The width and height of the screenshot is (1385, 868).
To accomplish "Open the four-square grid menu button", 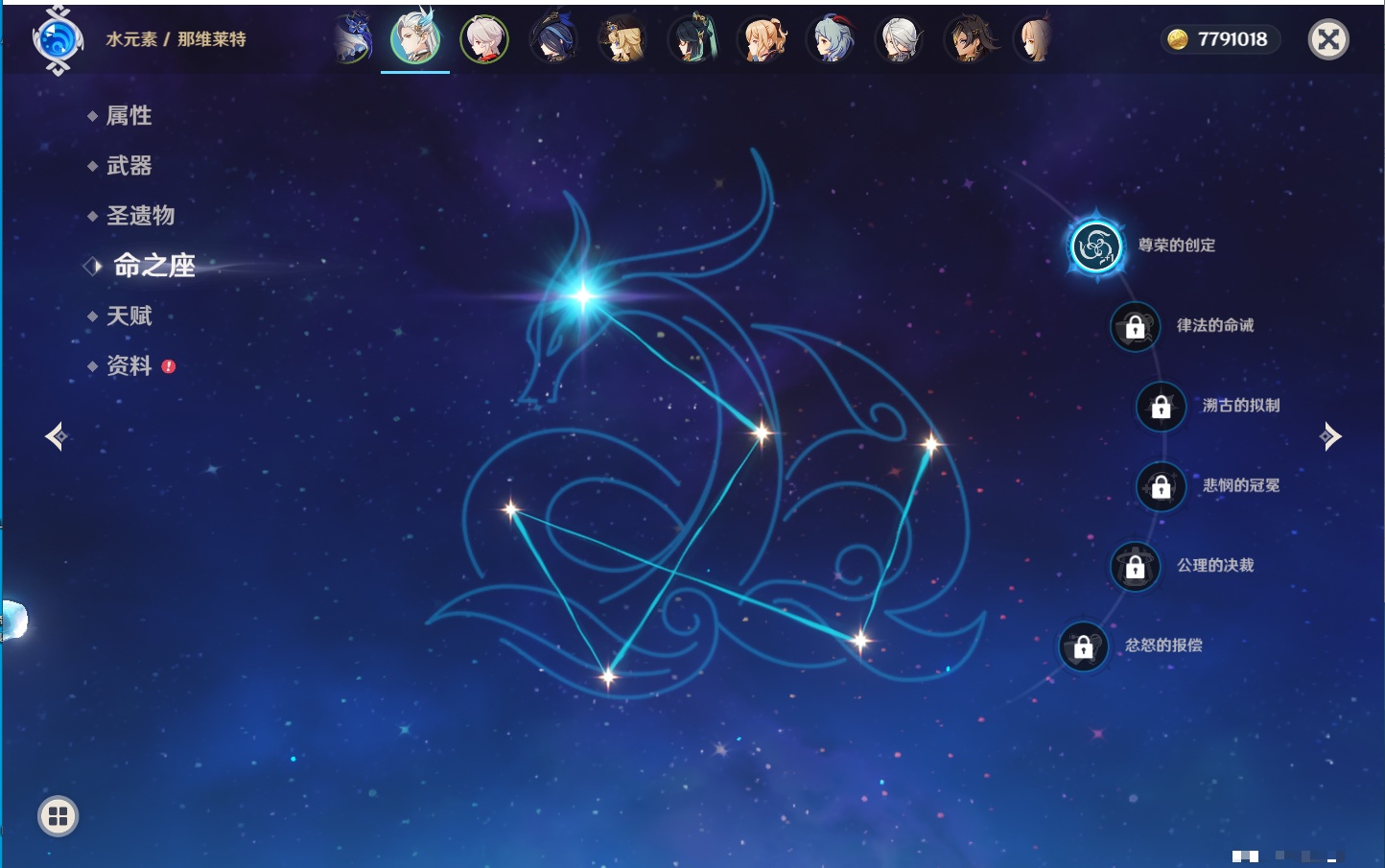I will click(59, 816).
